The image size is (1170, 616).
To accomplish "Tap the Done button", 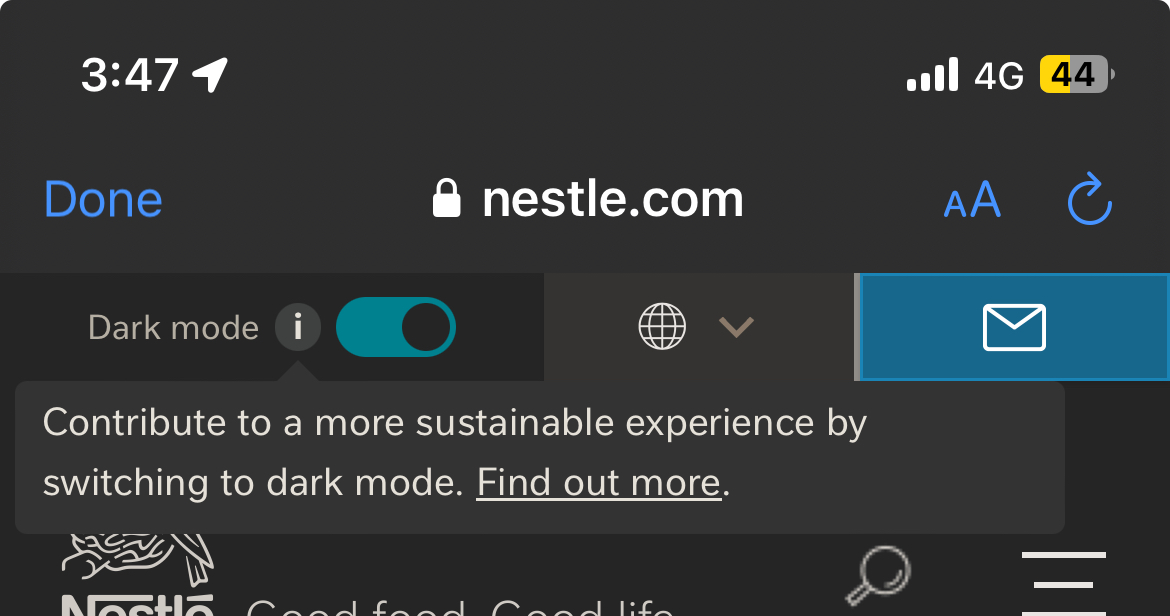I will [x=103, y=200].
